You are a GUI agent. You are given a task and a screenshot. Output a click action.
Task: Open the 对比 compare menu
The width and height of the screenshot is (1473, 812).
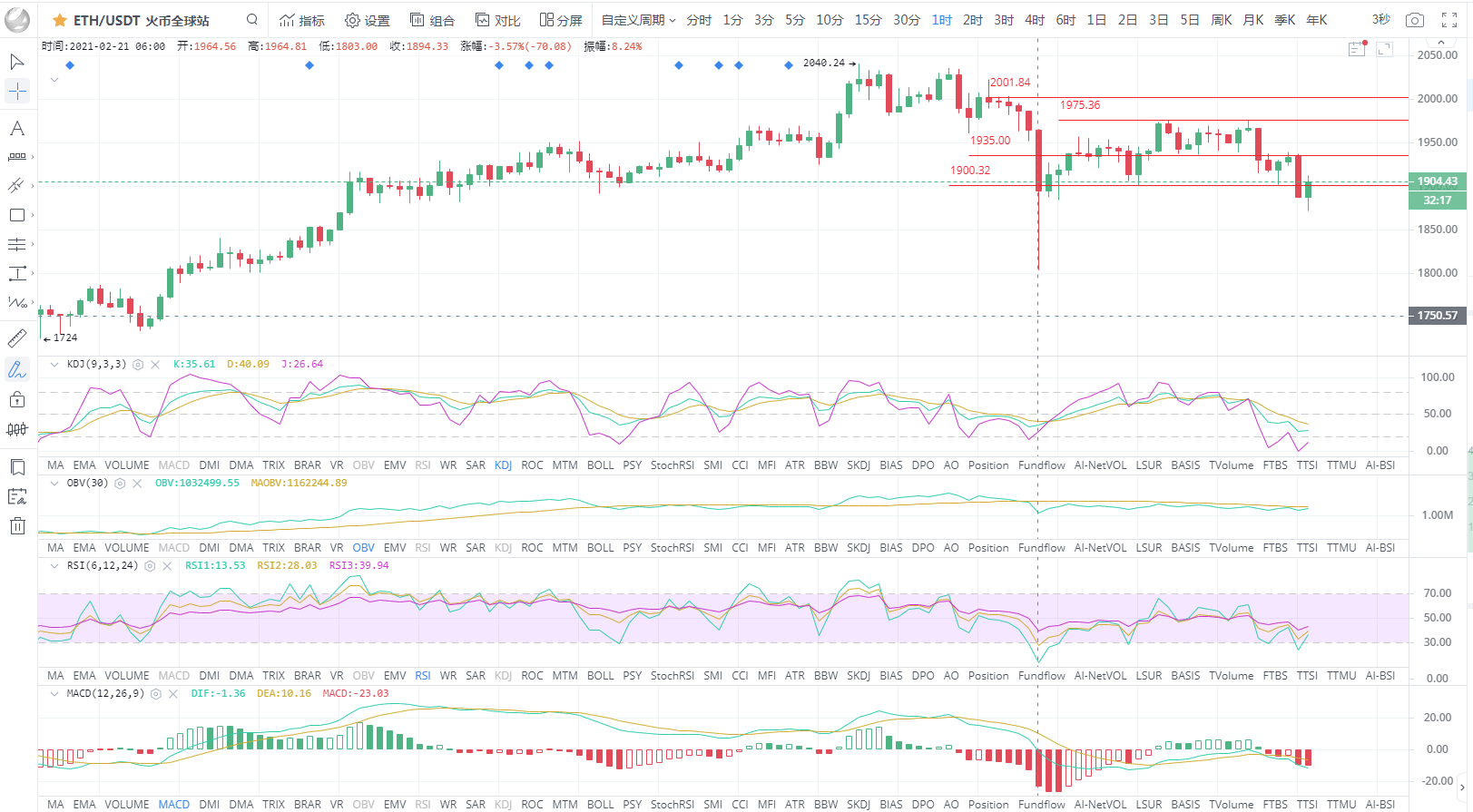(x=498, y=20)
